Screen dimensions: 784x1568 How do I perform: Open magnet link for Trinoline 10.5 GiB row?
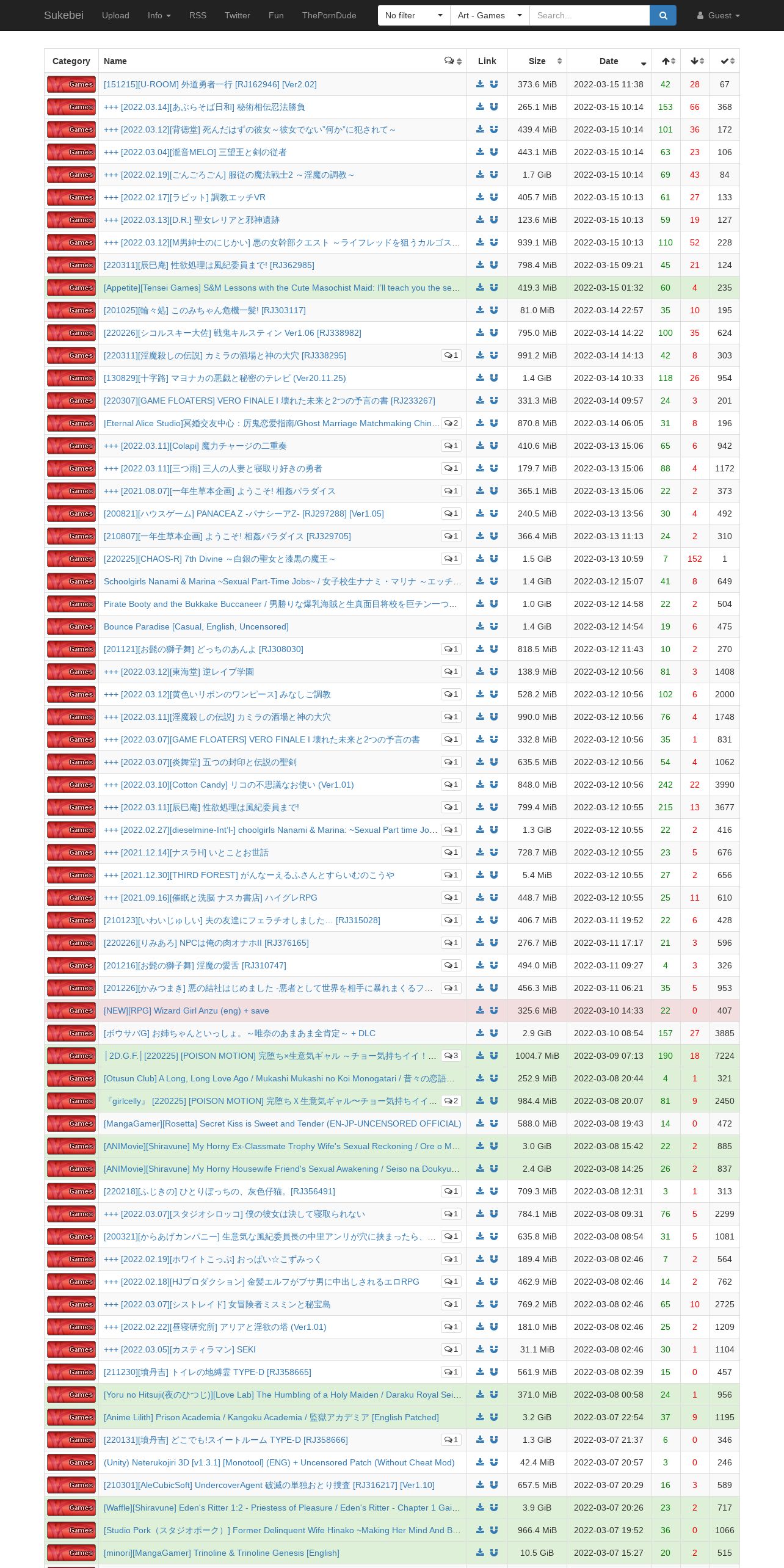coord(494,1553)
